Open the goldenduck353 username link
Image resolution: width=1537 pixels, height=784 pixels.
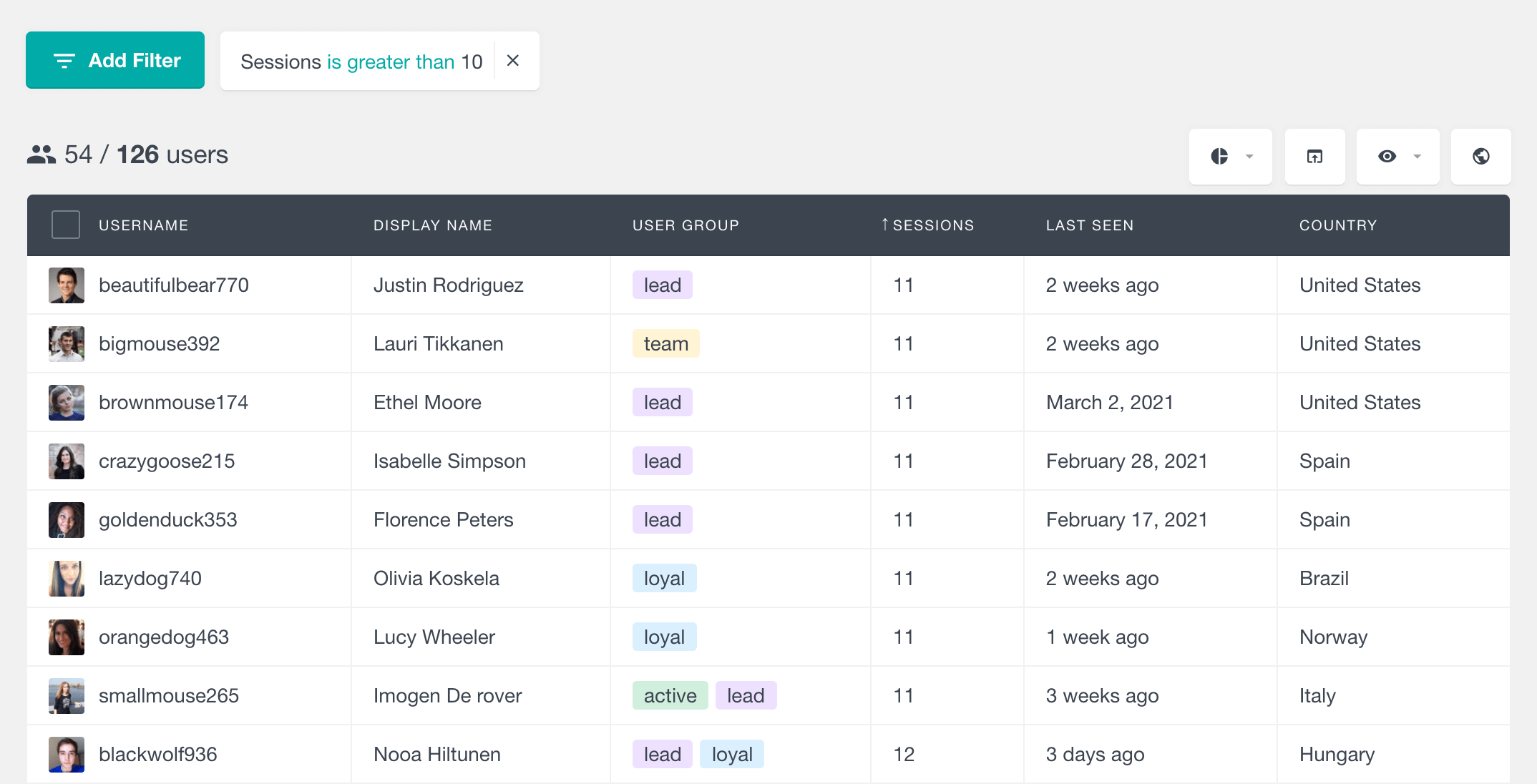tap(167, 520)
